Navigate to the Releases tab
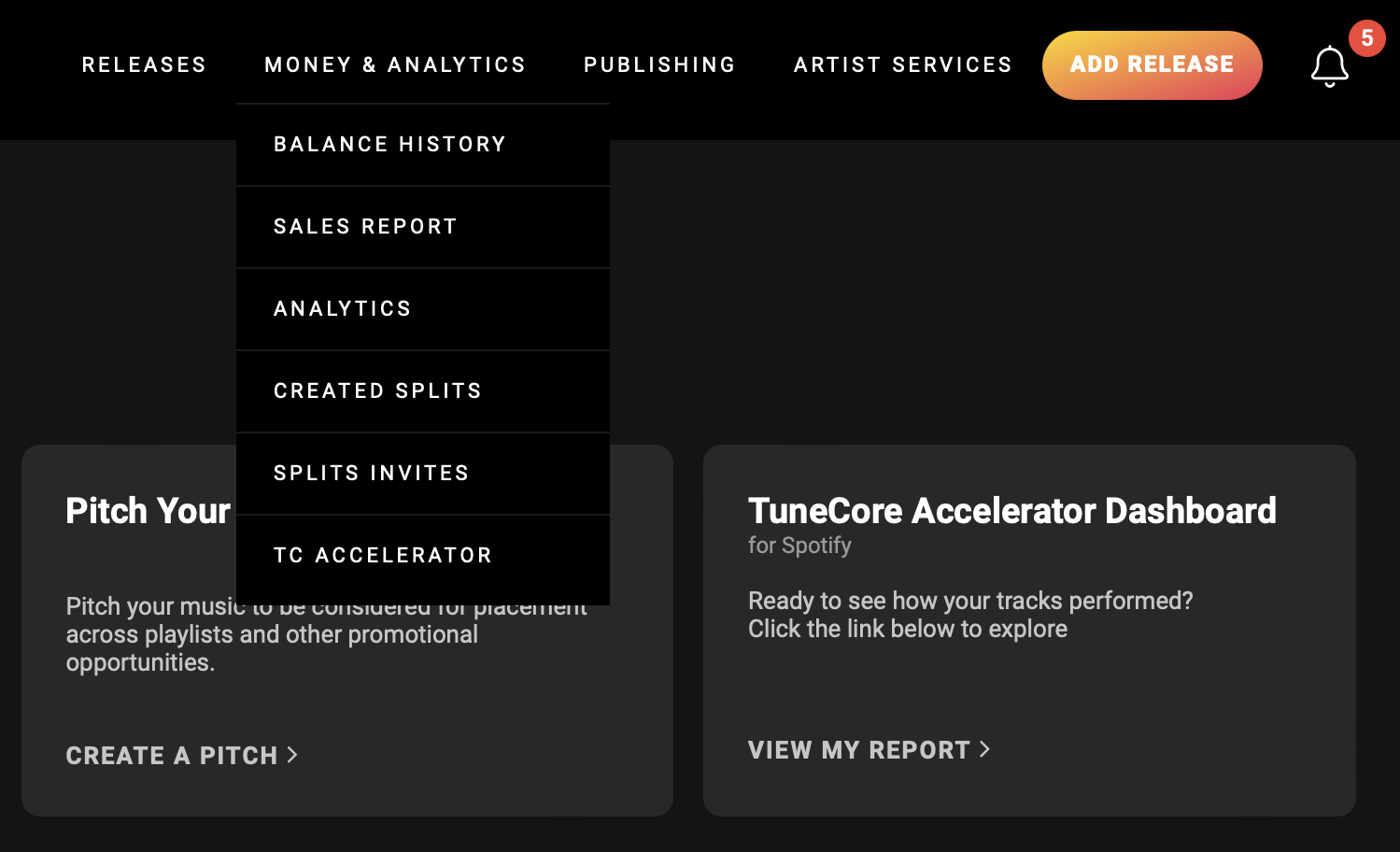 [144, 64]
